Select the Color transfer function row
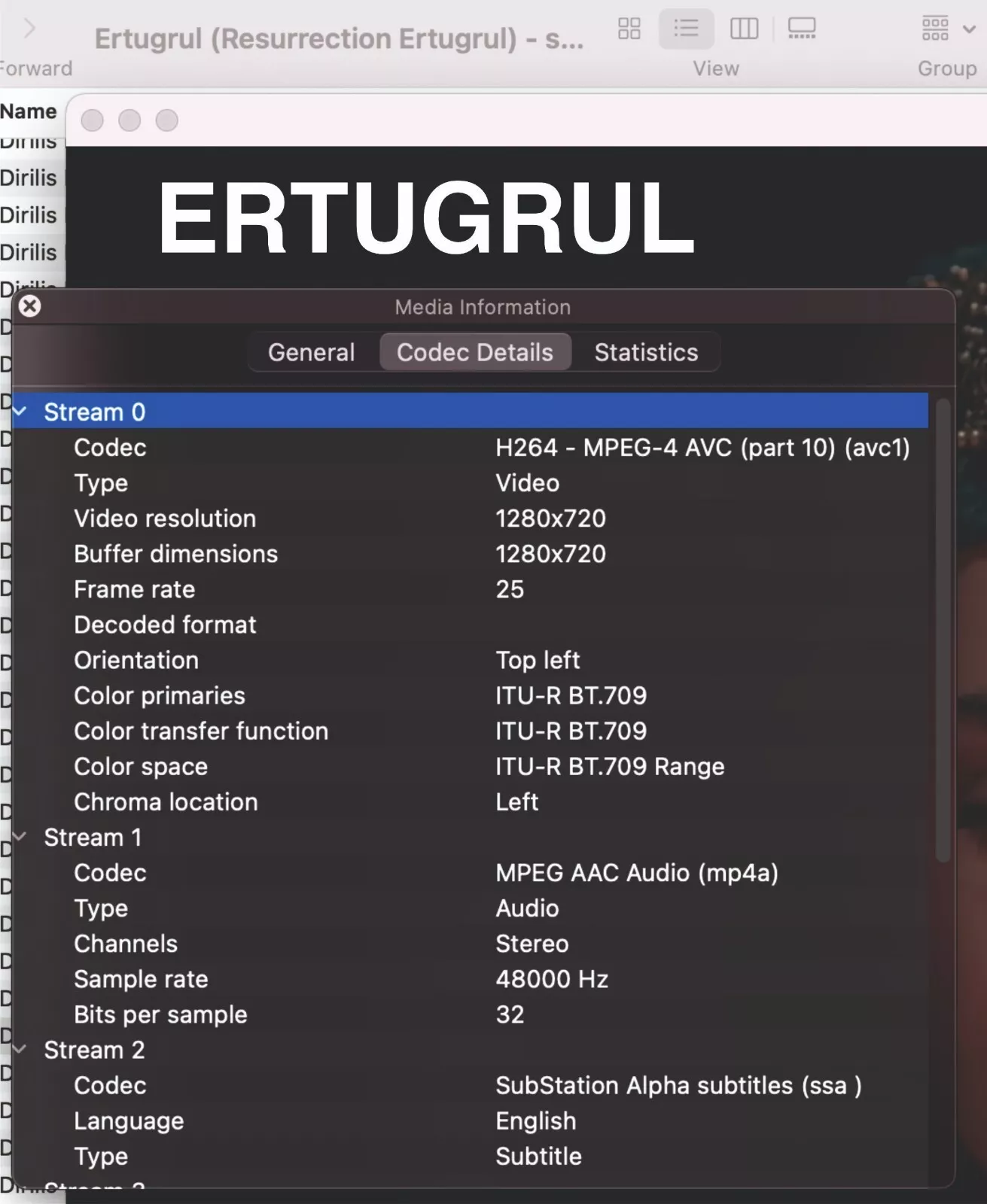This screenshot has height=1204, width=987. click(x=471, y=731)
